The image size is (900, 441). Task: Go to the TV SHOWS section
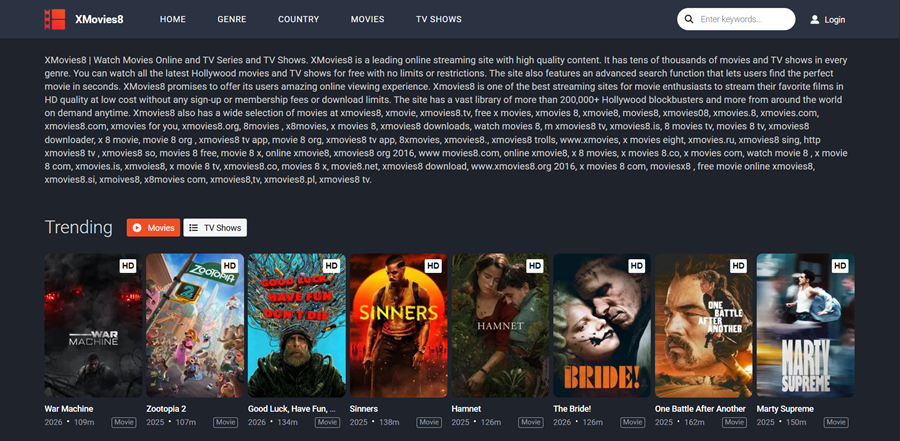point(439,19)
